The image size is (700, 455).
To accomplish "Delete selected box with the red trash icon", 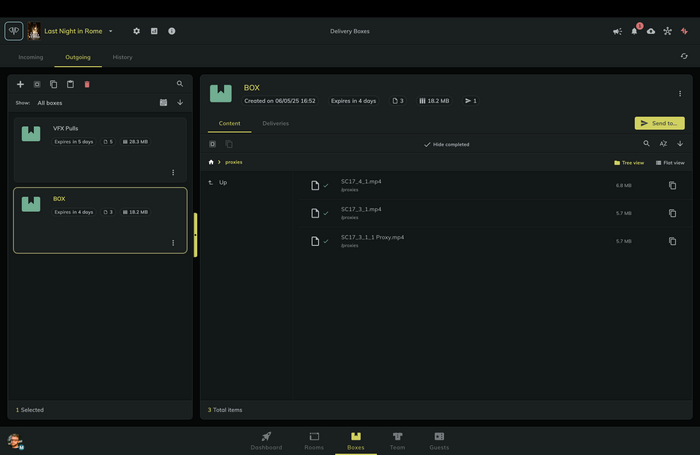I will [x=87, y=84].
